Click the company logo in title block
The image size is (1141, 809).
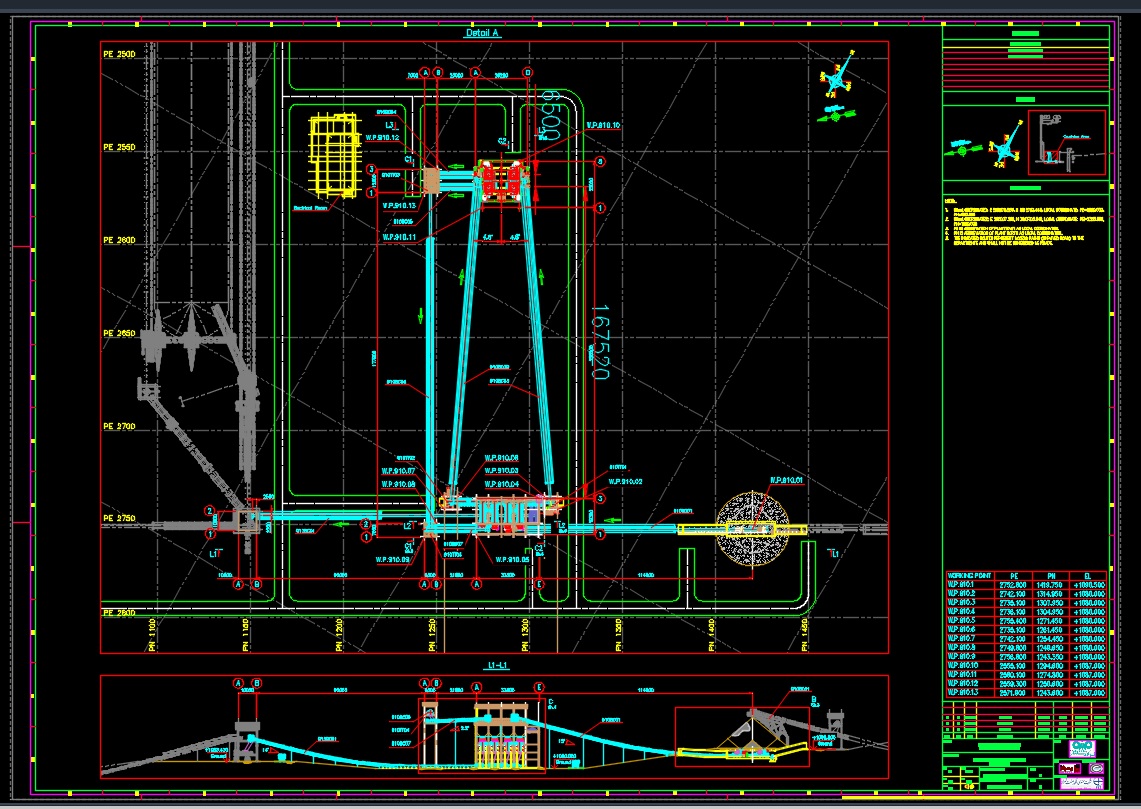(x=1082, y=748)
